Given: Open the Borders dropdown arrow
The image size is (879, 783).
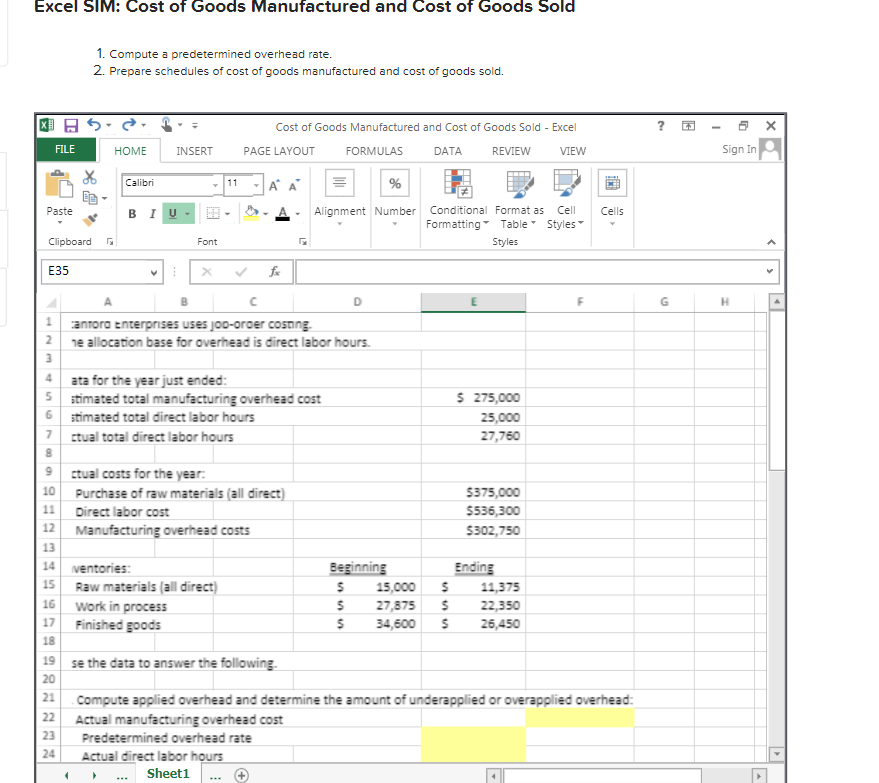Looking at the screenshot, I should (x=228, y=214).
